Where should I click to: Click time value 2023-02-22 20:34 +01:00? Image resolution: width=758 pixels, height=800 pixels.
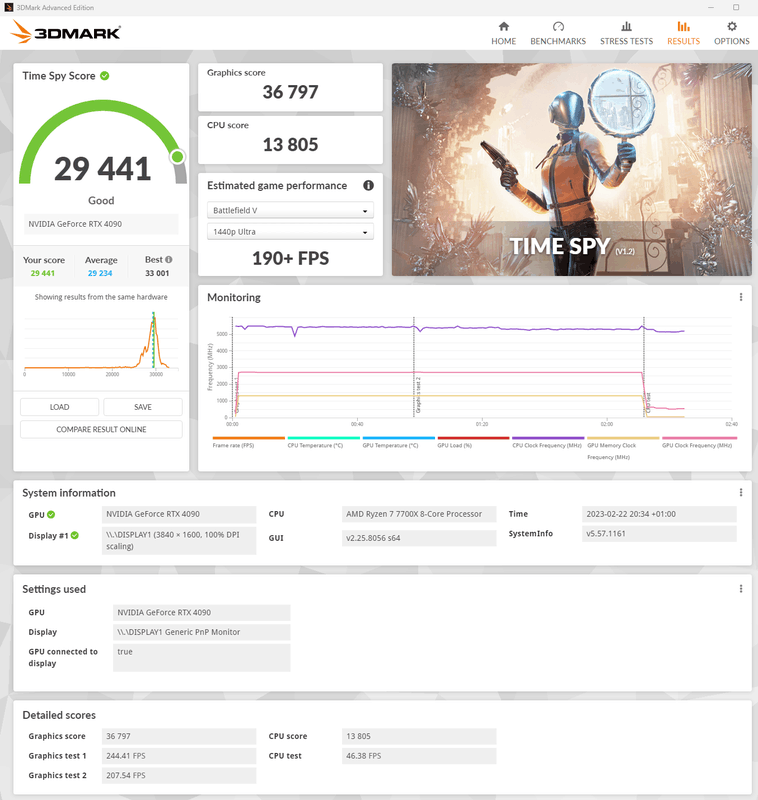[x=659, y=514]
